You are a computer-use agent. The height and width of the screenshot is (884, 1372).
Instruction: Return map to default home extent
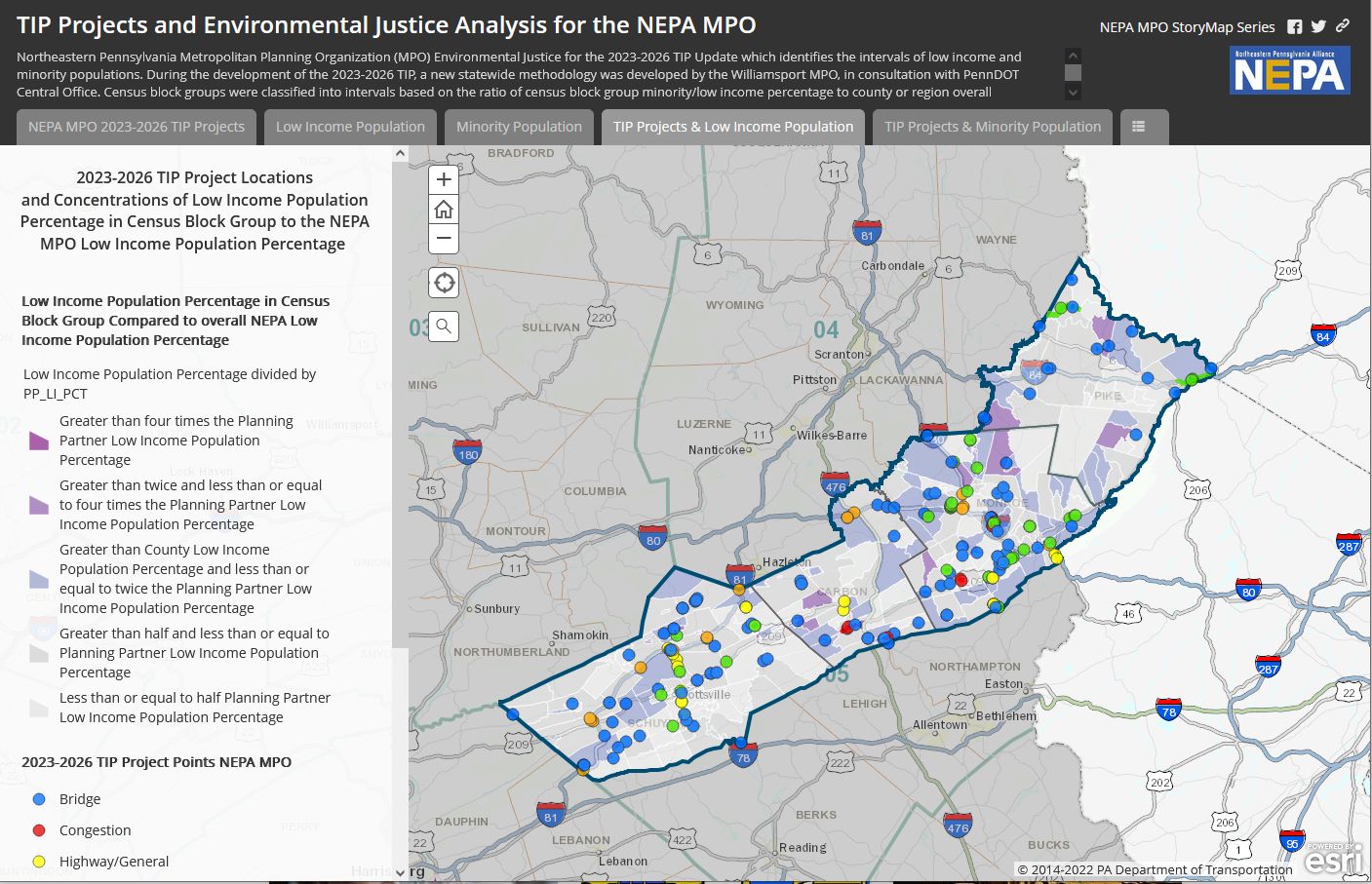pyautogui.click(x=444, y=210)
